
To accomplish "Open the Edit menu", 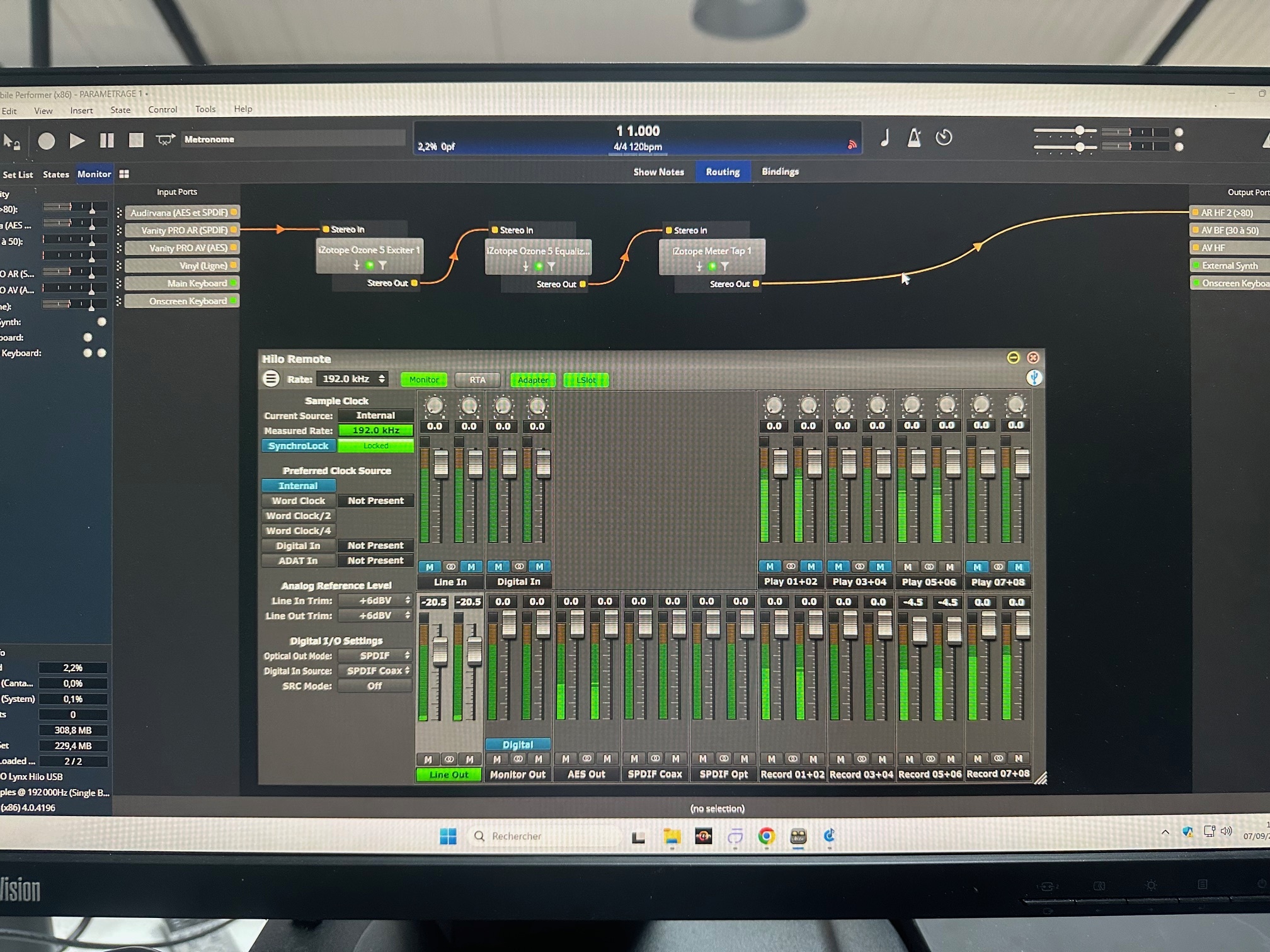I will point(9,111).
